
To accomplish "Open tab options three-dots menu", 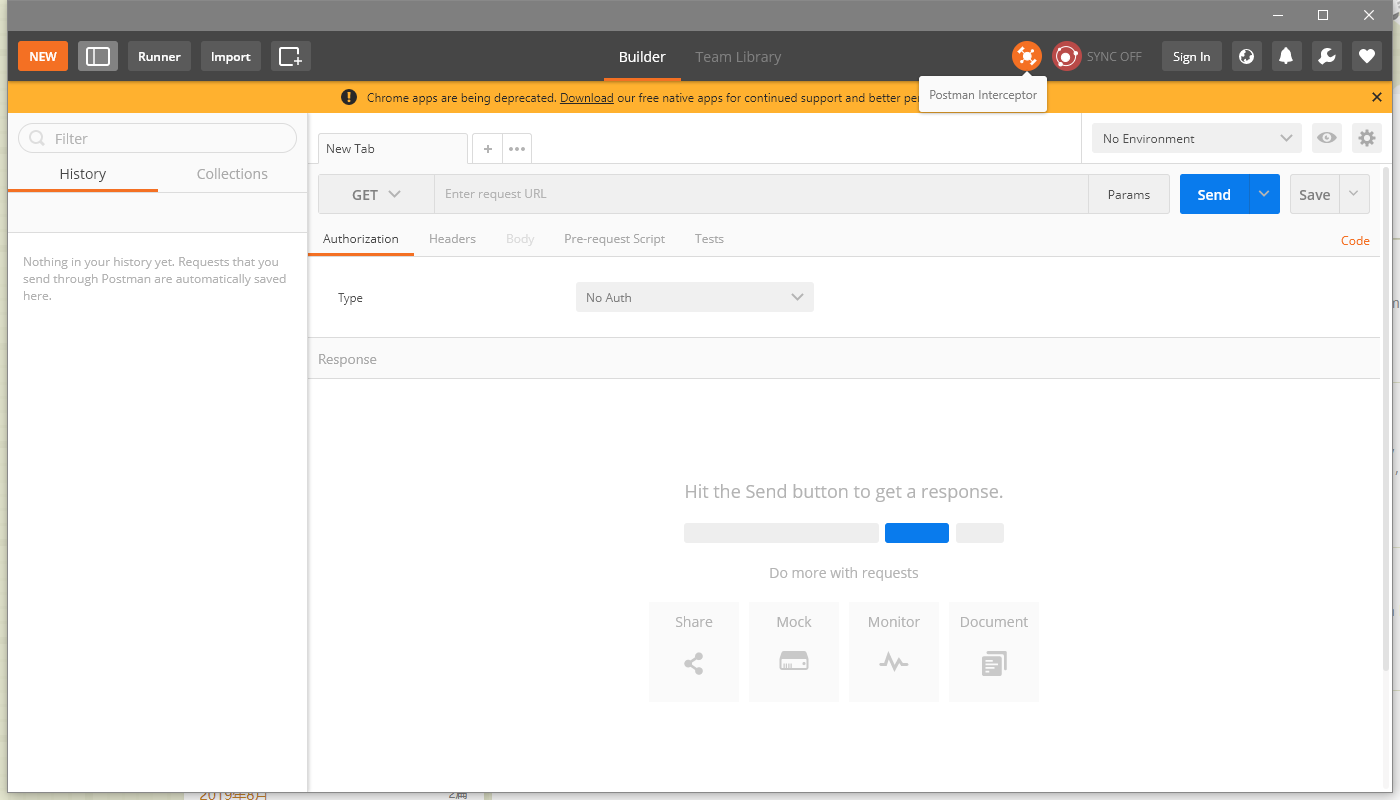I will click(516, 148).
